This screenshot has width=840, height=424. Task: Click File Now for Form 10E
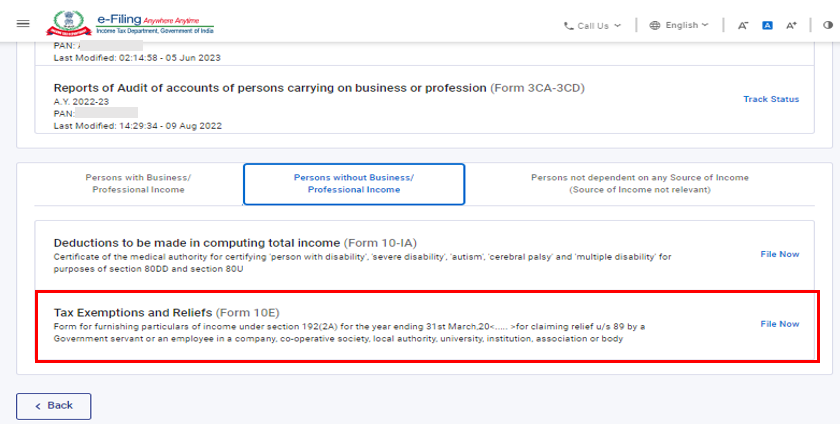[x=779, y=324]
